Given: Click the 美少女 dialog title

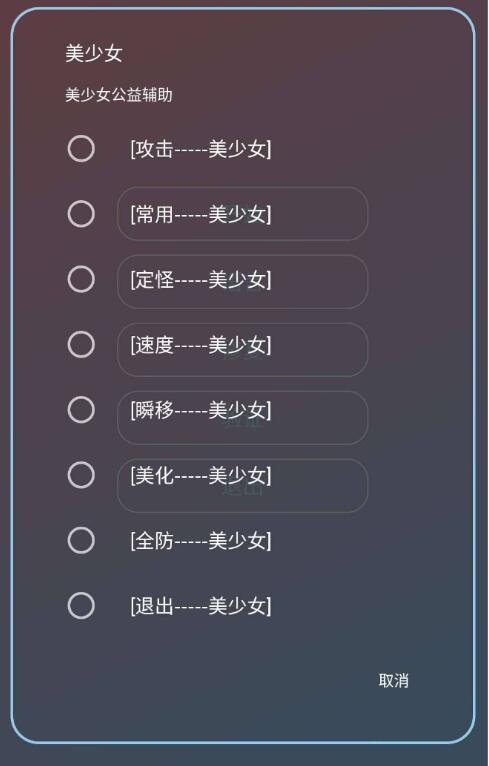Looking at the screenshot, I should tap(94, 53).
